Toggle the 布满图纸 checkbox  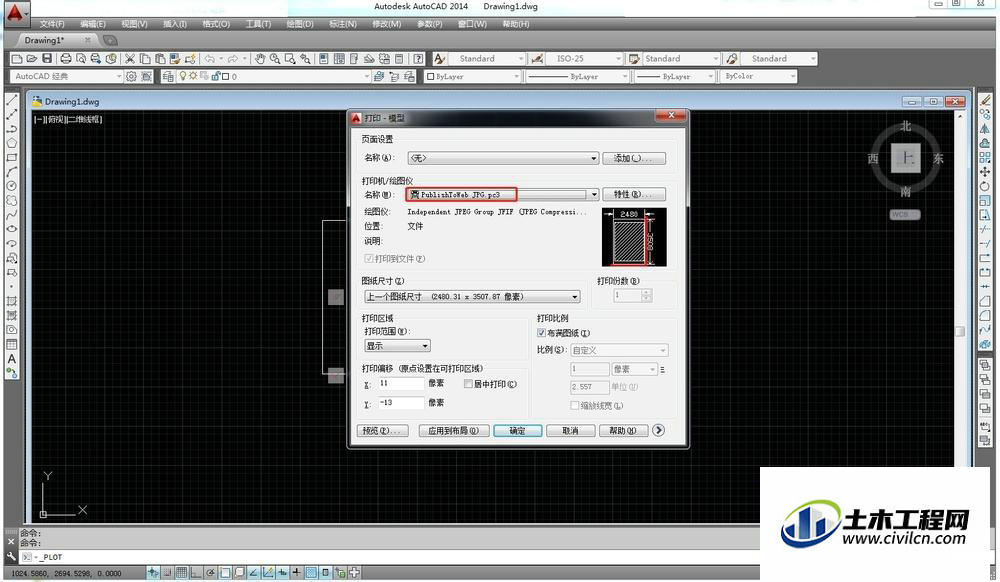541,333
